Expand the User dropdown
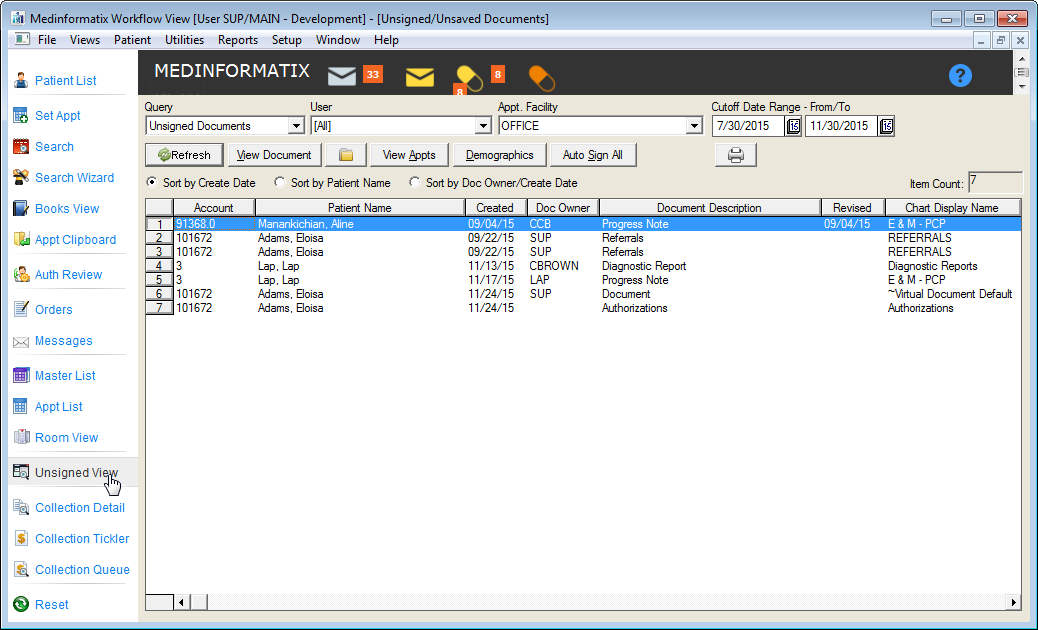1038x630 pixels. click(x=483, y=126)
